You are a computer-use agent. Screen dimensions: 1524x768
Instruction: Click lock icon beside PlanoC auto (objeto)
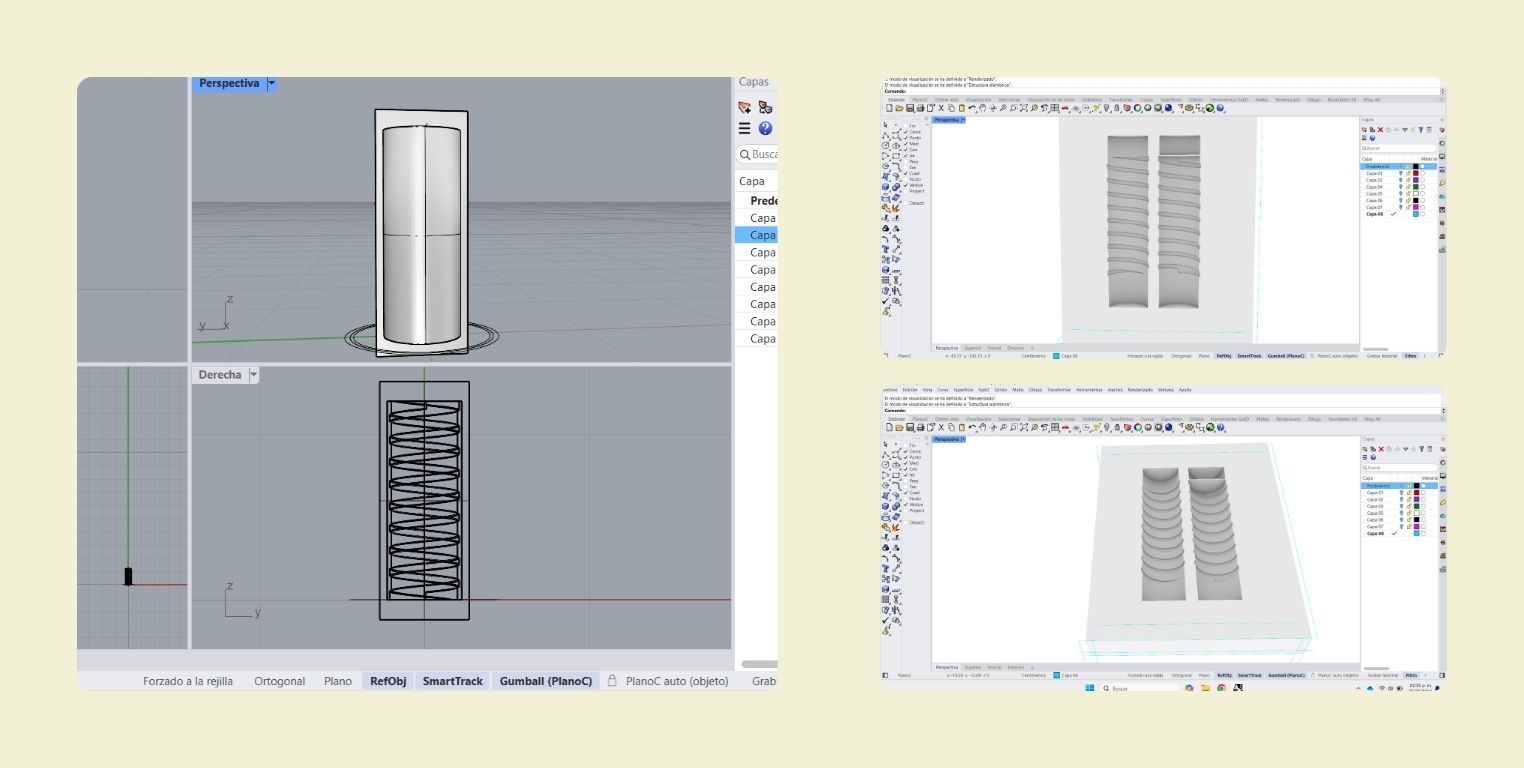[612, 681]
